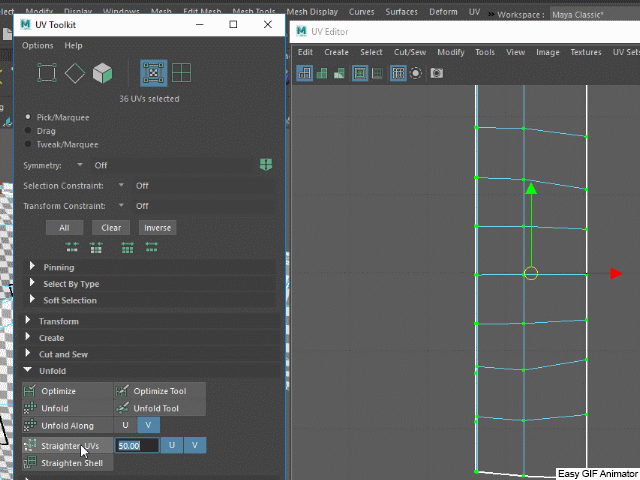640x480 pixels.
Task: Open the Cut/Sew menu in UV Editor
Action: (x=410, y=52)
